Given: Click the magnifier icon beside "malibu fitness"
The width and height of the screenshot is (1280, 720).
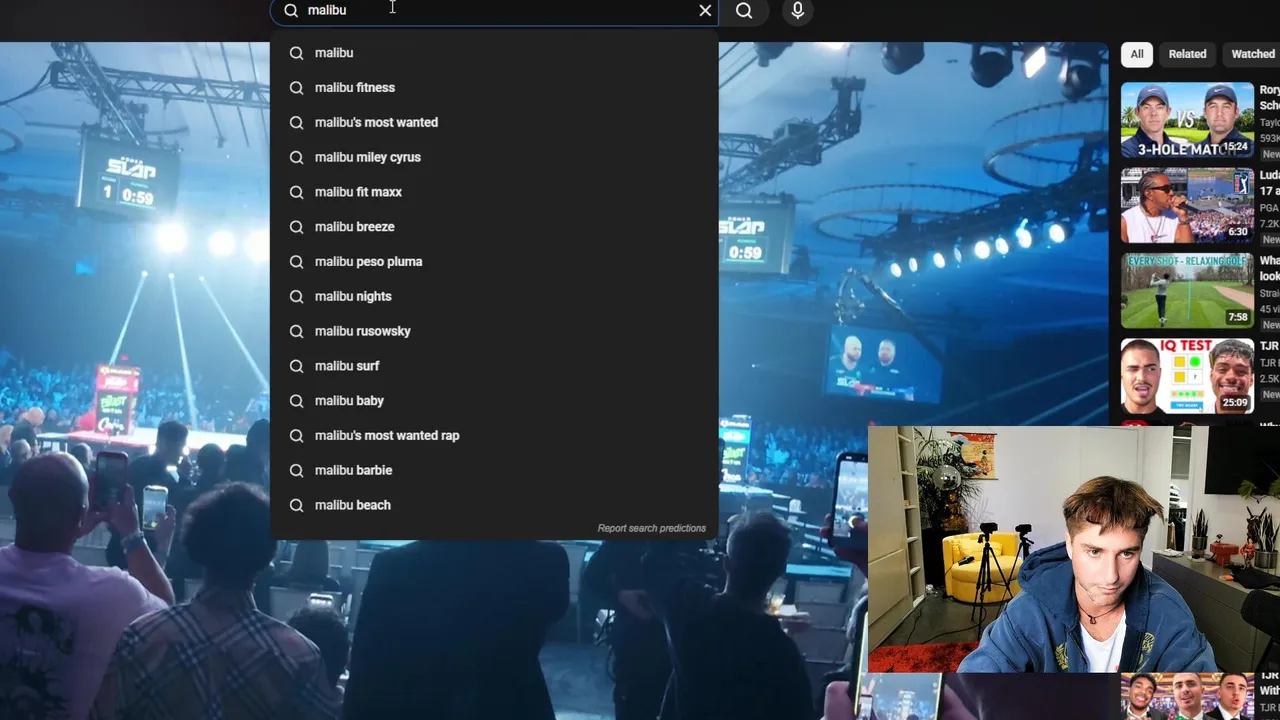Looking at the screenshot, I should point(296,88).
